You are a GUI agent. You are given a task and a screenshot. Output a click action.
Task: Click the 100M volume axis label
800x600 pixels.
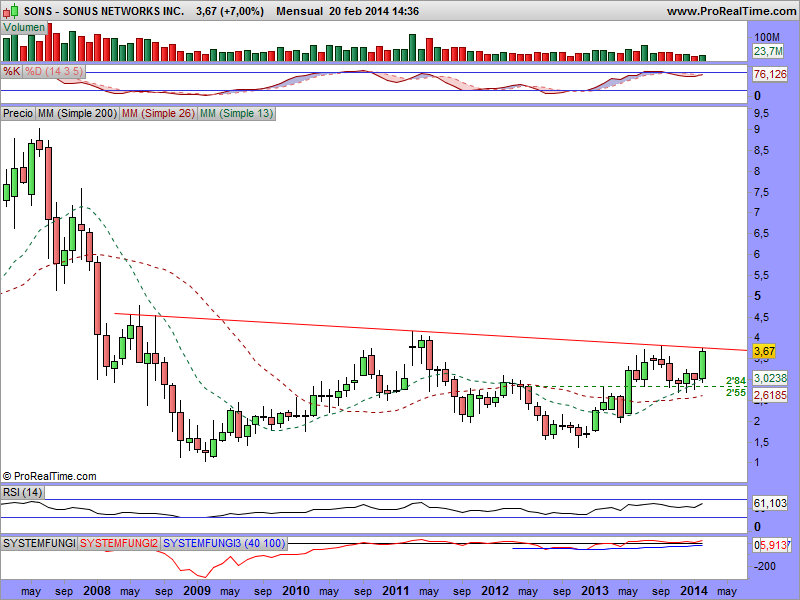coord(767,37)
